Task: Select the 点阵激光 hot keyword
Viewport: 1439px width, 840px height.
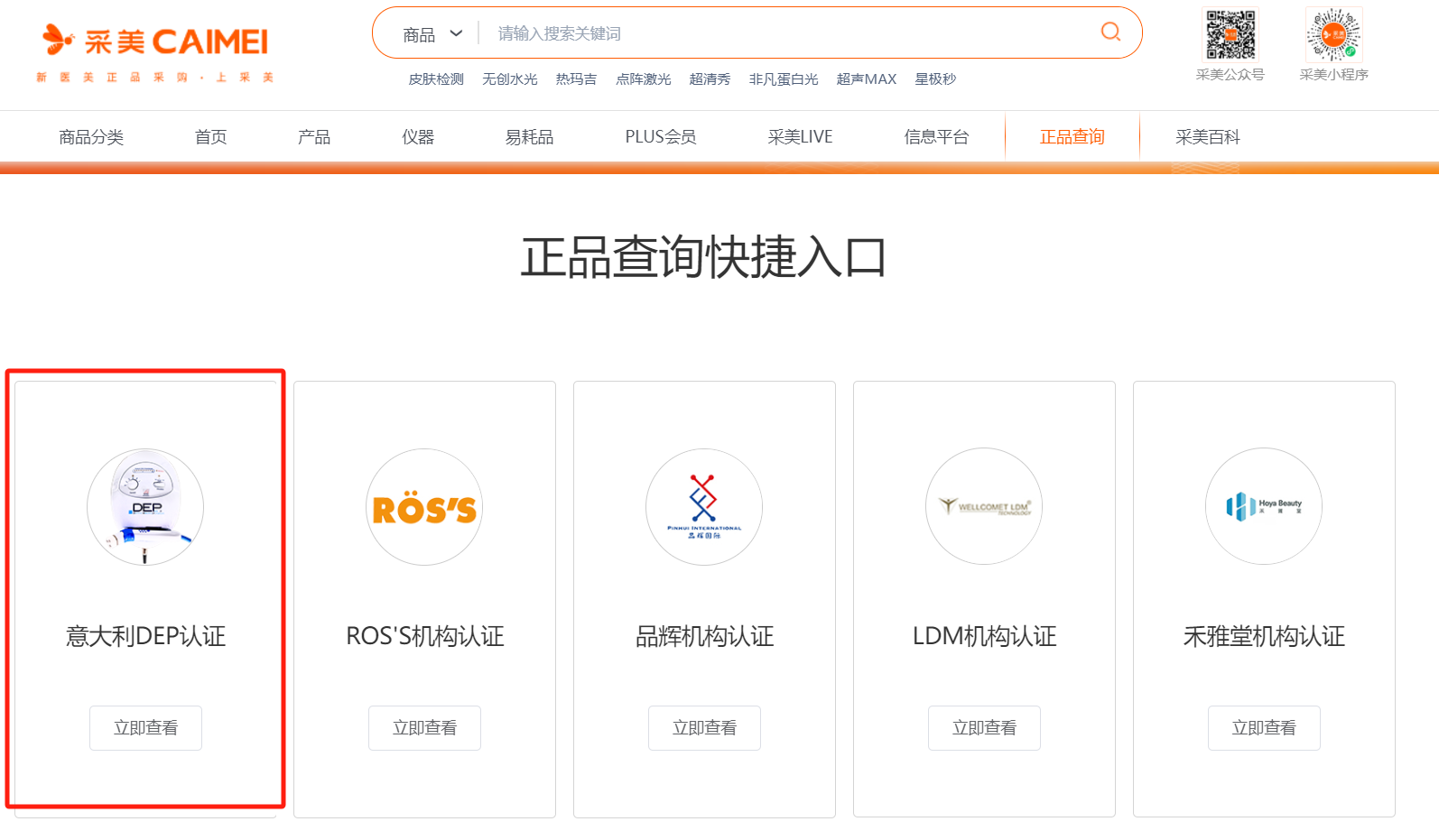Action: click(x=643, y=79)
